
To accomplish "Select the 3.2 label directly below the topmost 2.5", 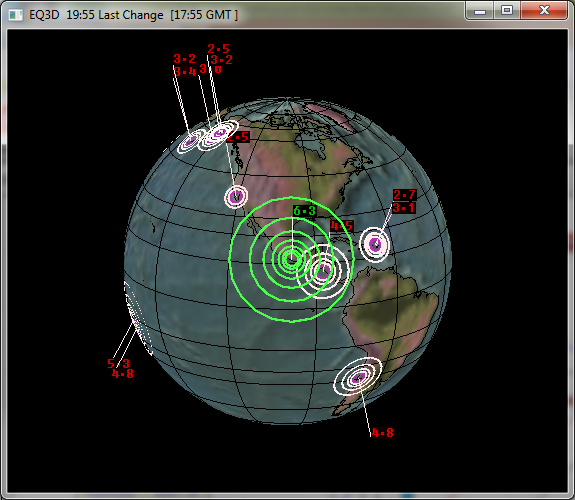I will [x=221, y=60].
